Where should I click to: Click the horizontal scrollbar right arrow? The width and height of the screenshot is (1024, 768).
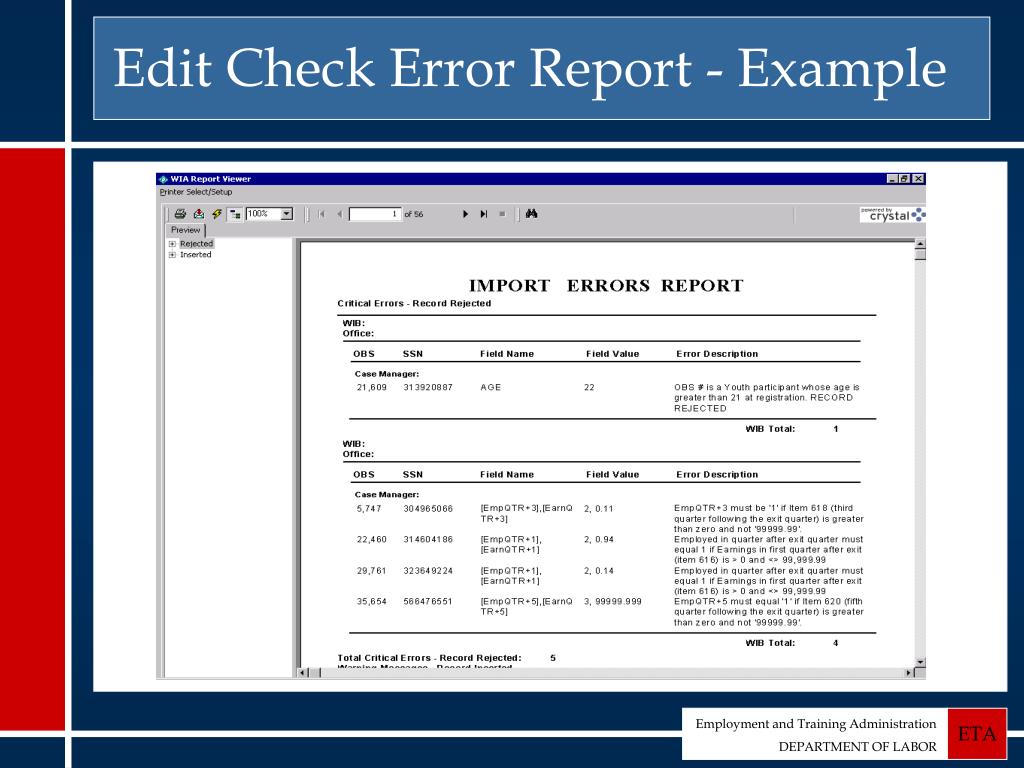pyautogui.click(x=909, y=673)
